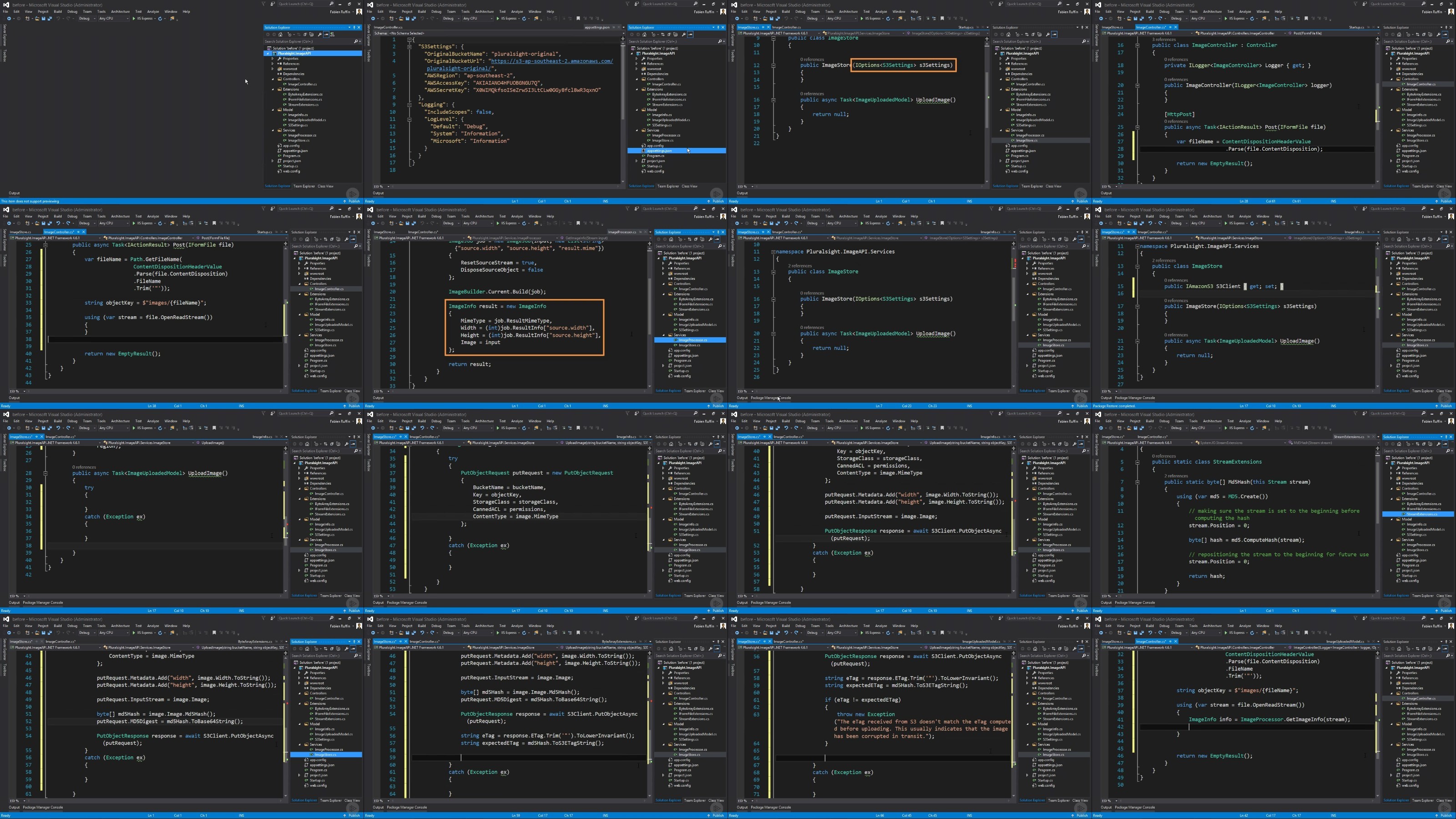
Task: Click Save All icon in the empty-editor window
Action: (x=50, y=18)
